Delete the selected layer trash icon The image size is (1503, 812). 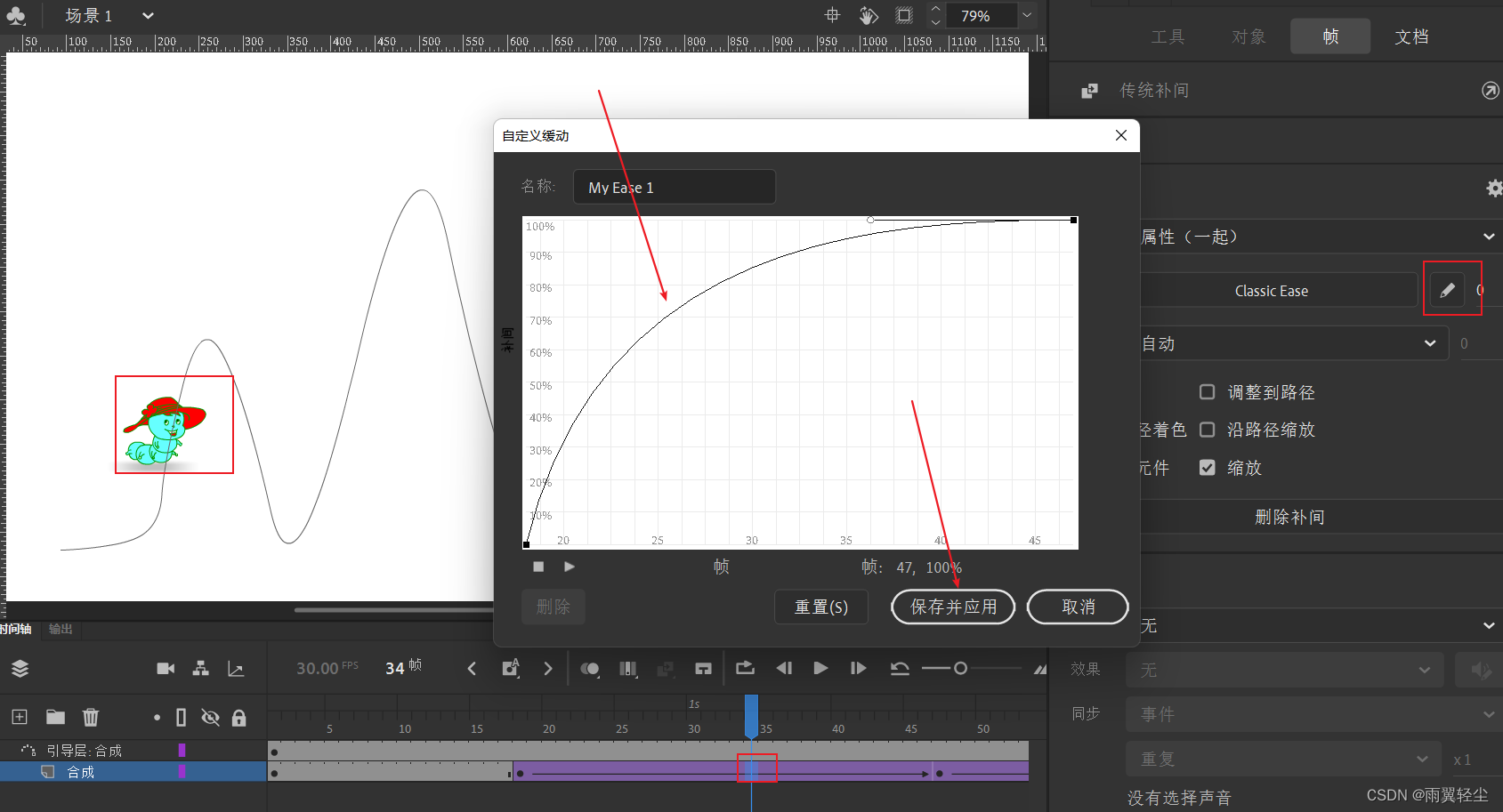(x=91, y=717)
